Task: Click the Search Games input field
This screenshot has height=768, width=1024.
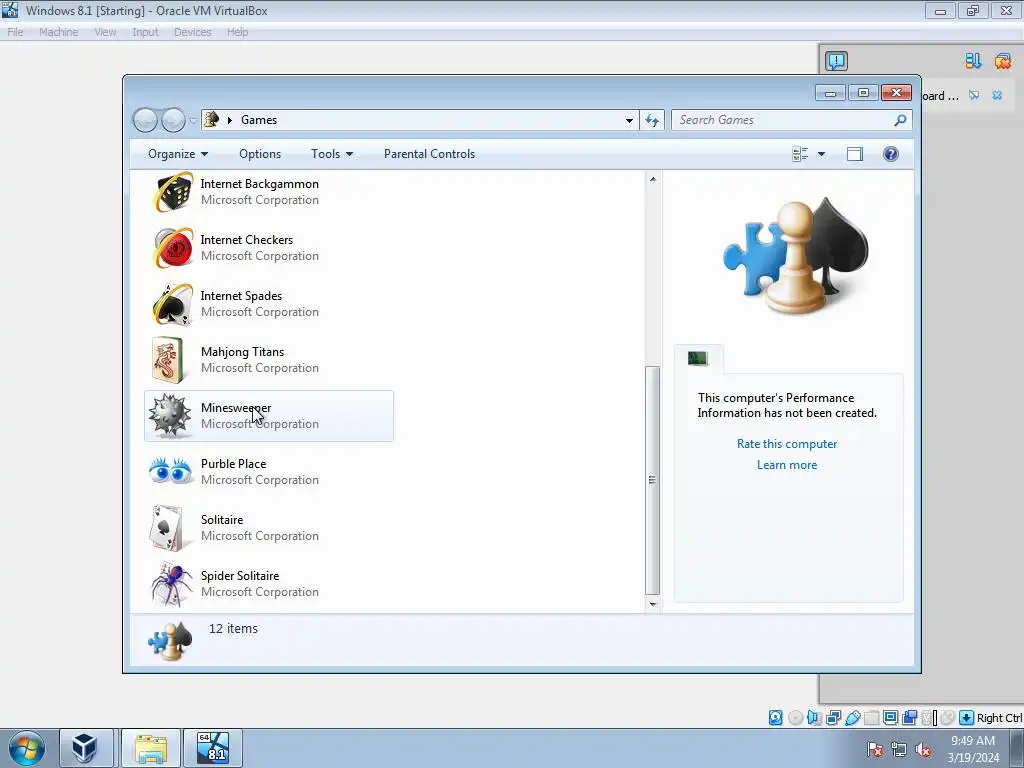Action: point(782,120)
